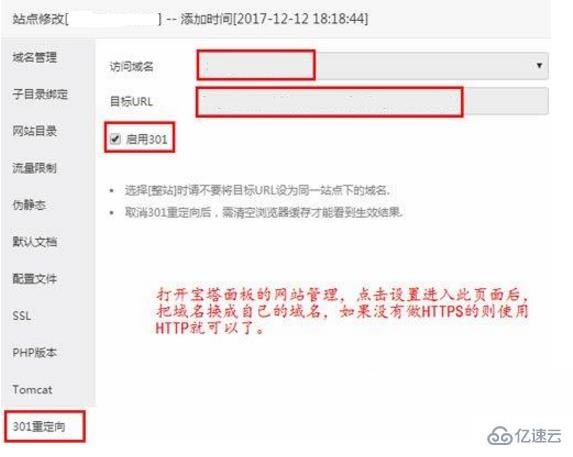
Task: Click the 启用301 checkbox label
Action: click(147, 139)
